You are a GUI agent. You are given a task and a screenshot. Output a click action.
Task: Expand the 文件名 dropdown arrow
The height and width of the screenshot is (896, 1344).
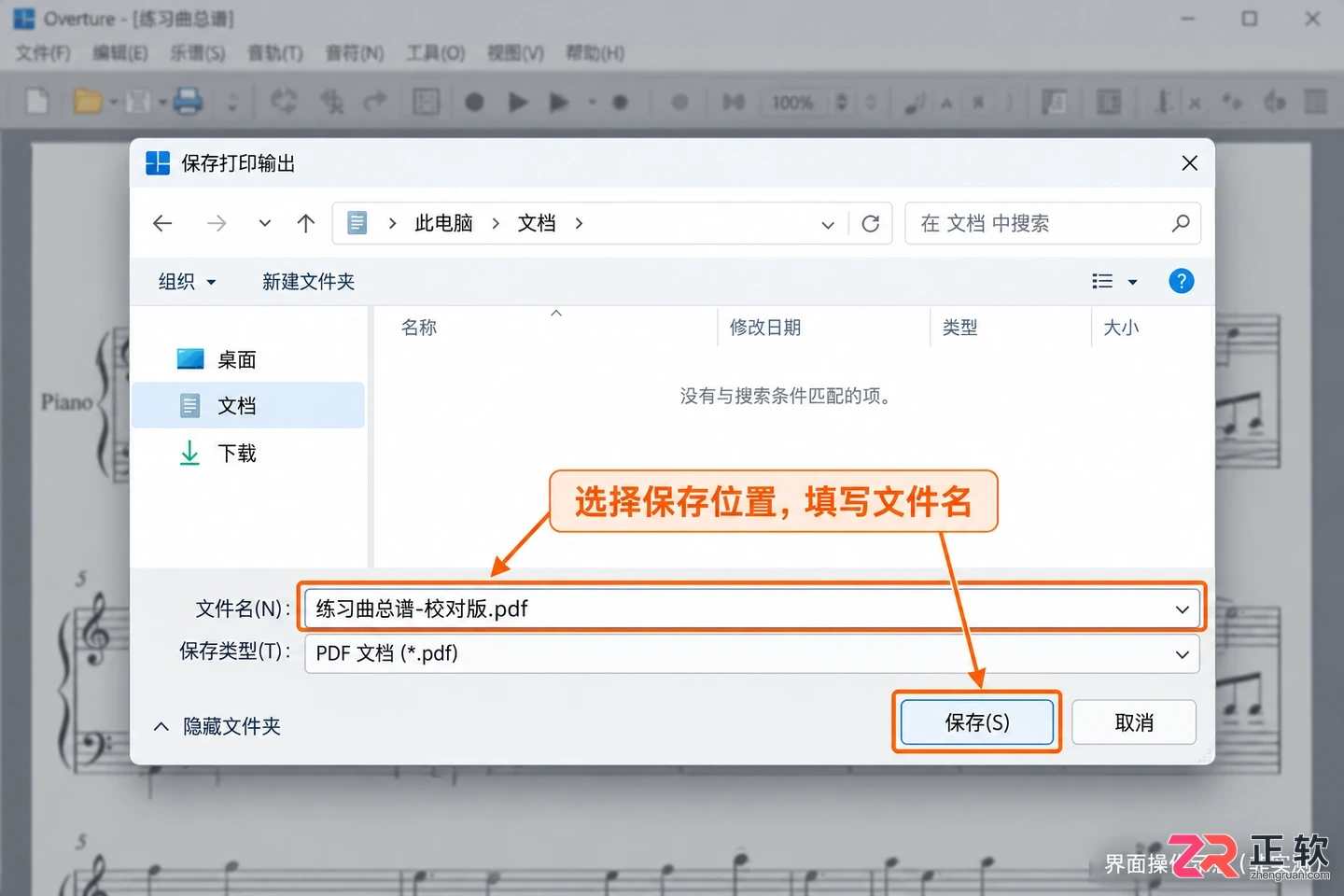click(x=1183, y=609)
